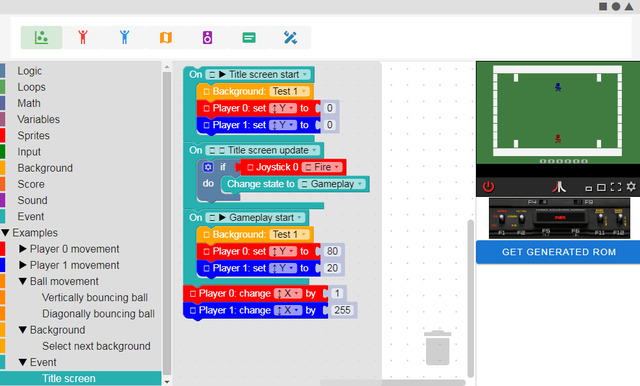The width and height of the screenshot is (640, 386).
Task: Collapse the Ball movement example group
Action: (x=23, y=281)
